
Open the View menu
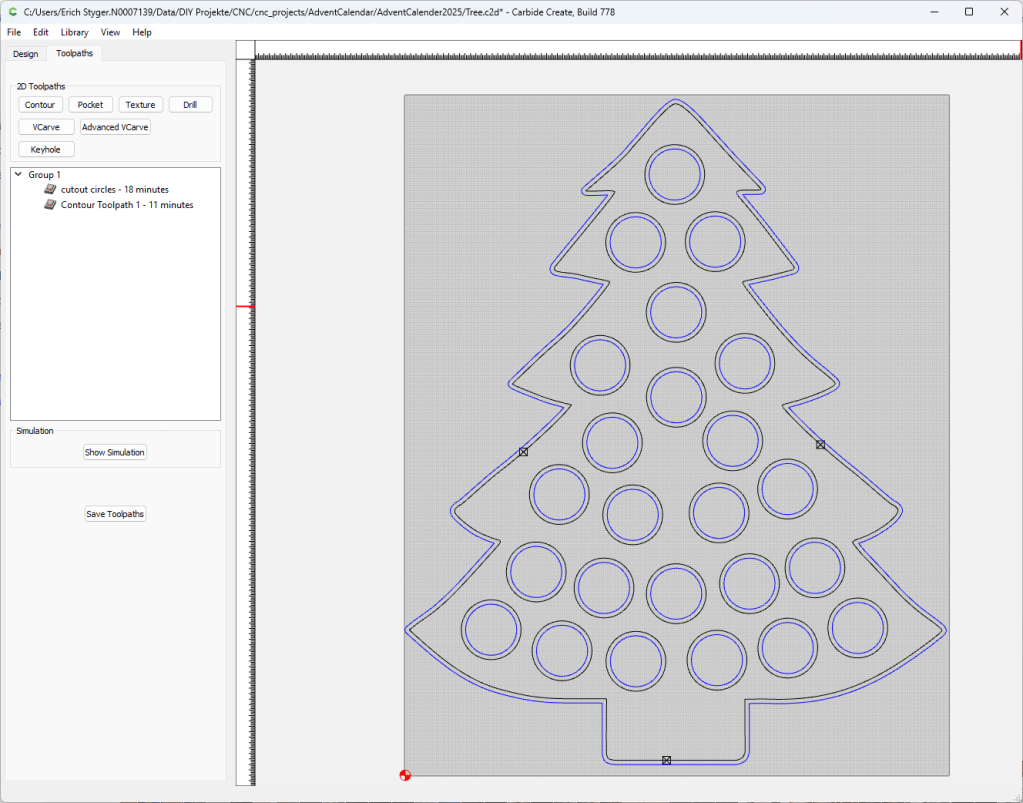pyautogui.click(x=110, y=32)
